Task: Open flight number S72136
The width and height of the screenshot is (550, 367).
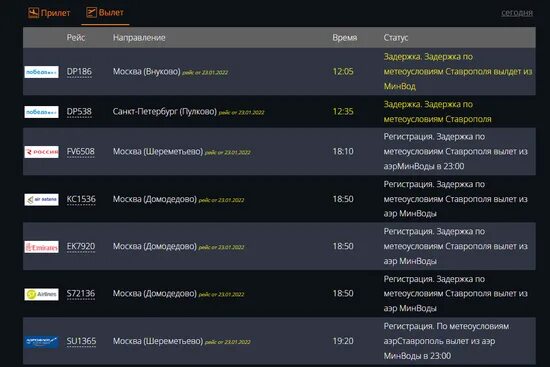Action: click(x=81, y=294)
